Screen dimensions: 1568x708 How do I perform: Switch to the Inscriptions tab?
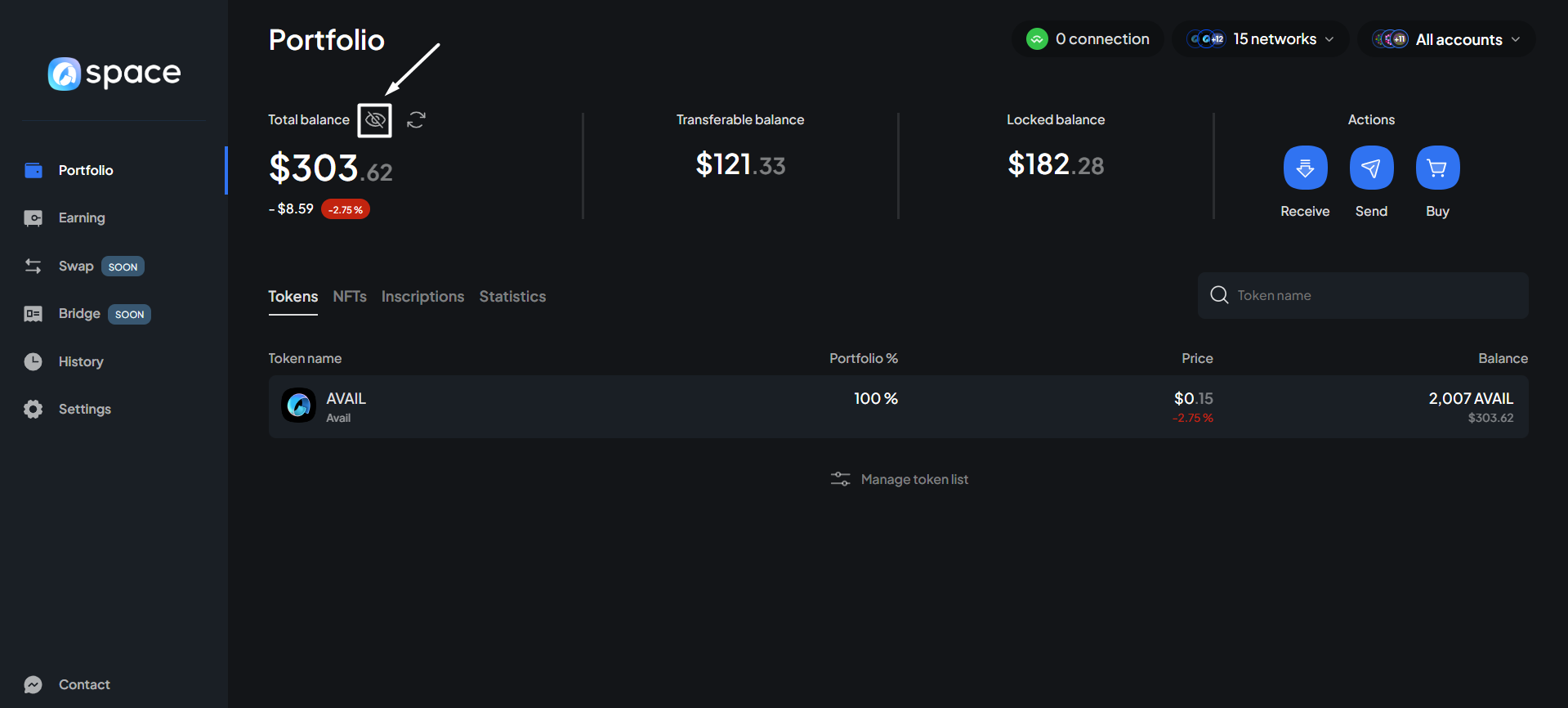coord(422,297)
